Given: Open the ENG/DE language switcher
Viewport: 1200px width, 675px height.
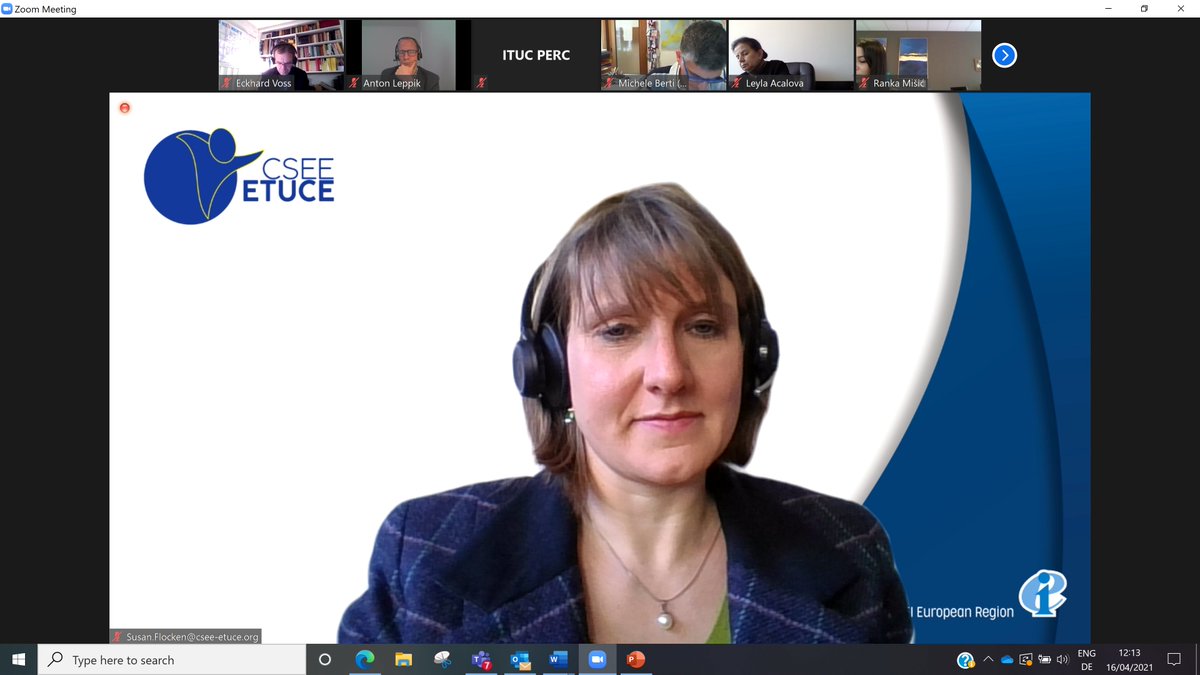Looking at the screenshot, I should (x=1086, y=659).
